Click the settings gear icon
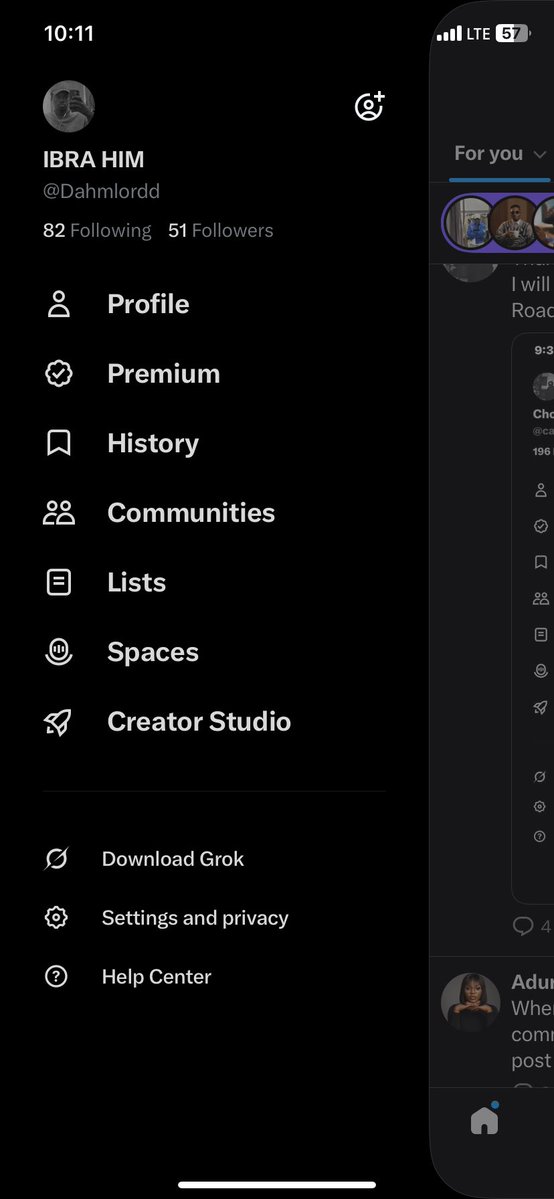This screenshot has height=1199, width=554. 56,918
